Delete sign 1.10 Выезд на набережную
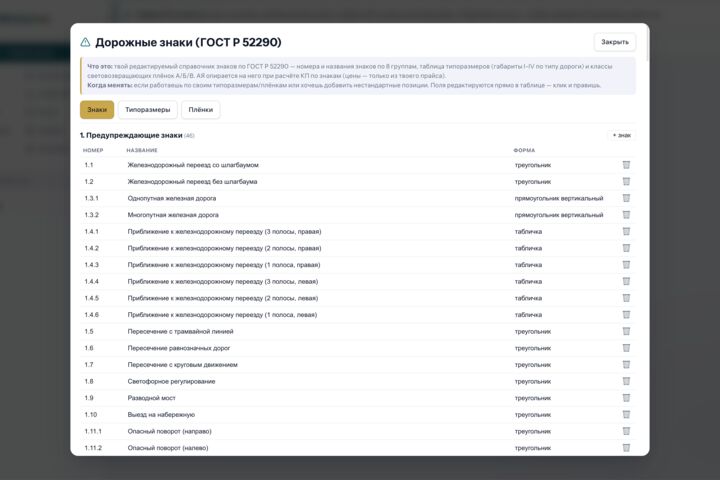Viewport: 720px width, 480px height. click(x=626, y=414)
